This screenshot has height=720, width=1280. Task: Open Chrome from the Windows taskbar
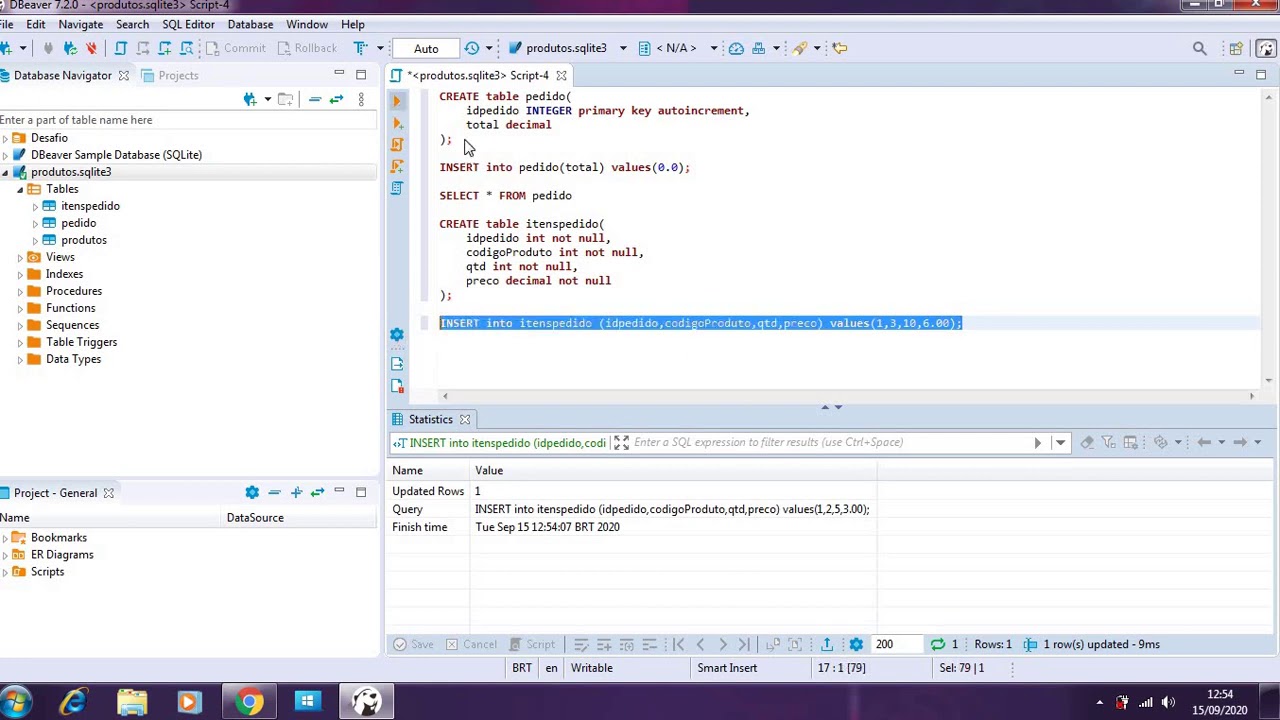click(249, 702)
